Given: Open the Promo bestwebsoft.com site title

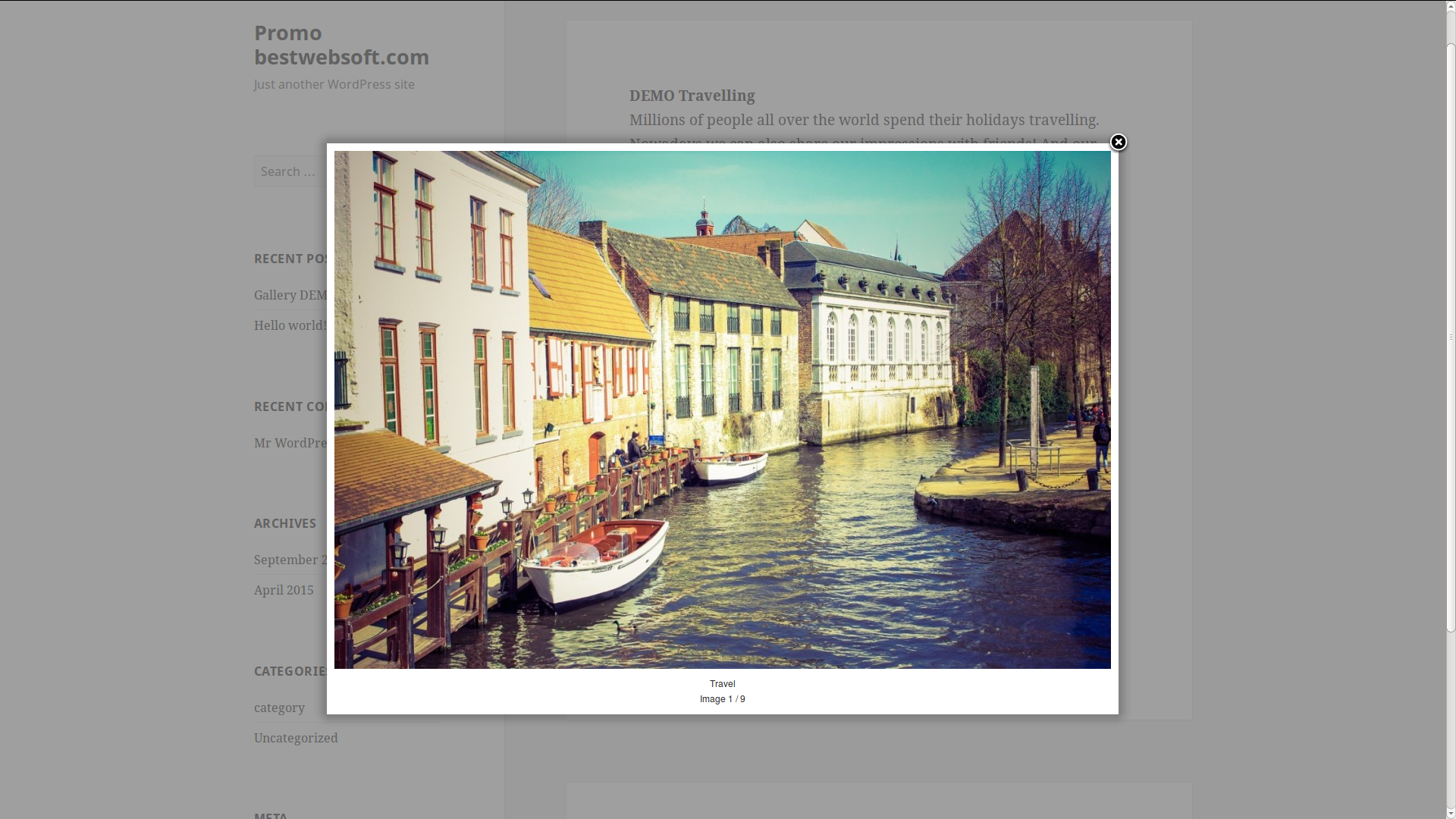Looking at the screenshot, I should click(341, 45).
